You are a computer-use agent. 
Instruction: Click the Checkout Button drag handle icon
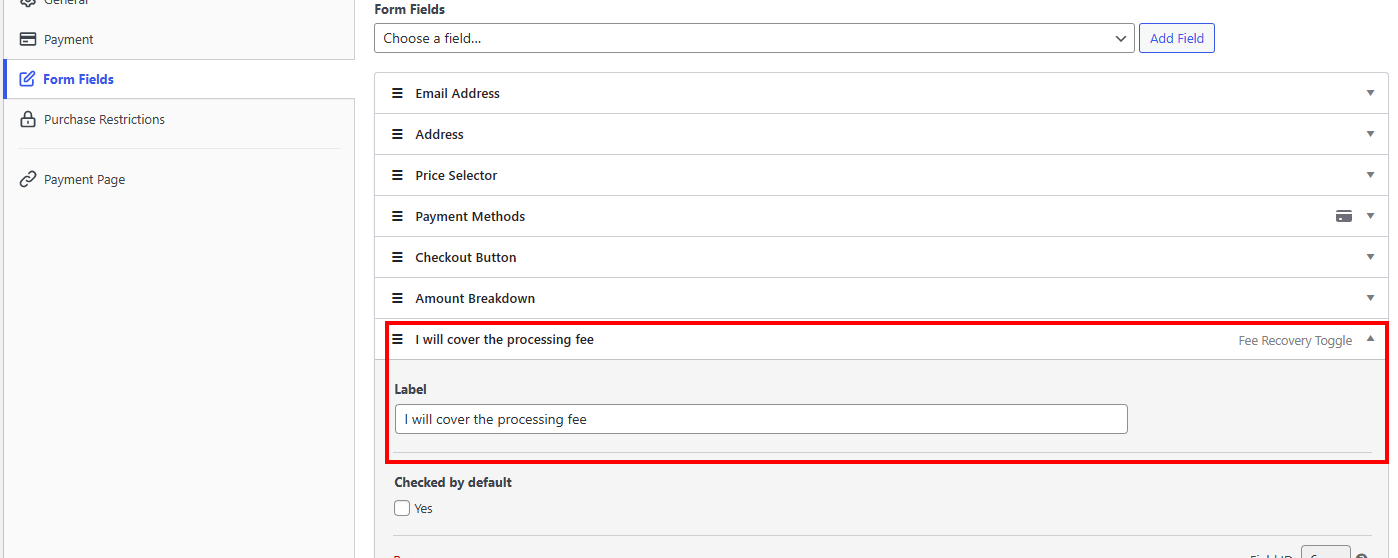397,257
